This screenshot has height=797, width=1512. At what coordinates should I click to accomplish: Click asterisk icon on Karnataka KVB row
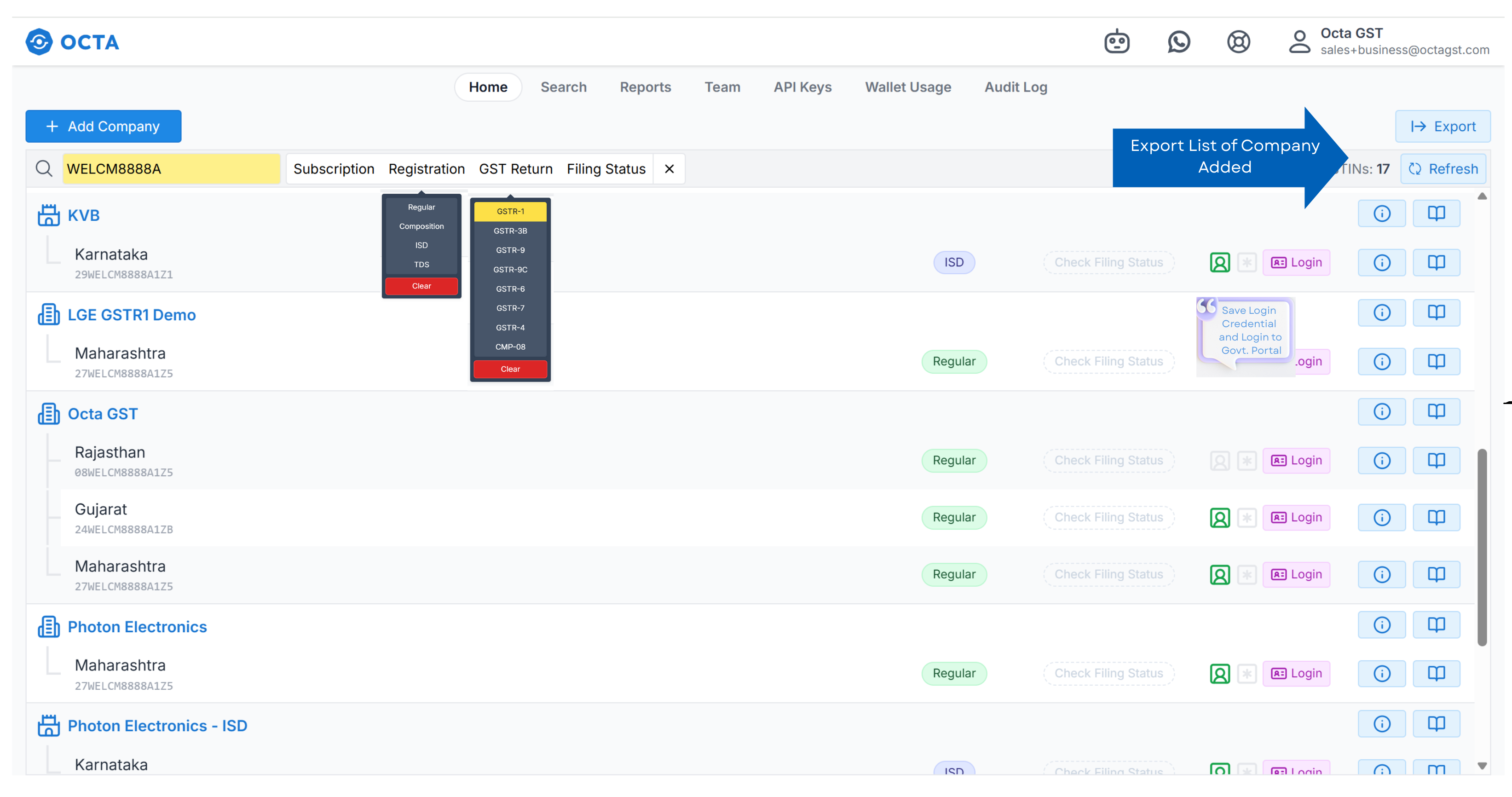click(x=1247, y=262)
